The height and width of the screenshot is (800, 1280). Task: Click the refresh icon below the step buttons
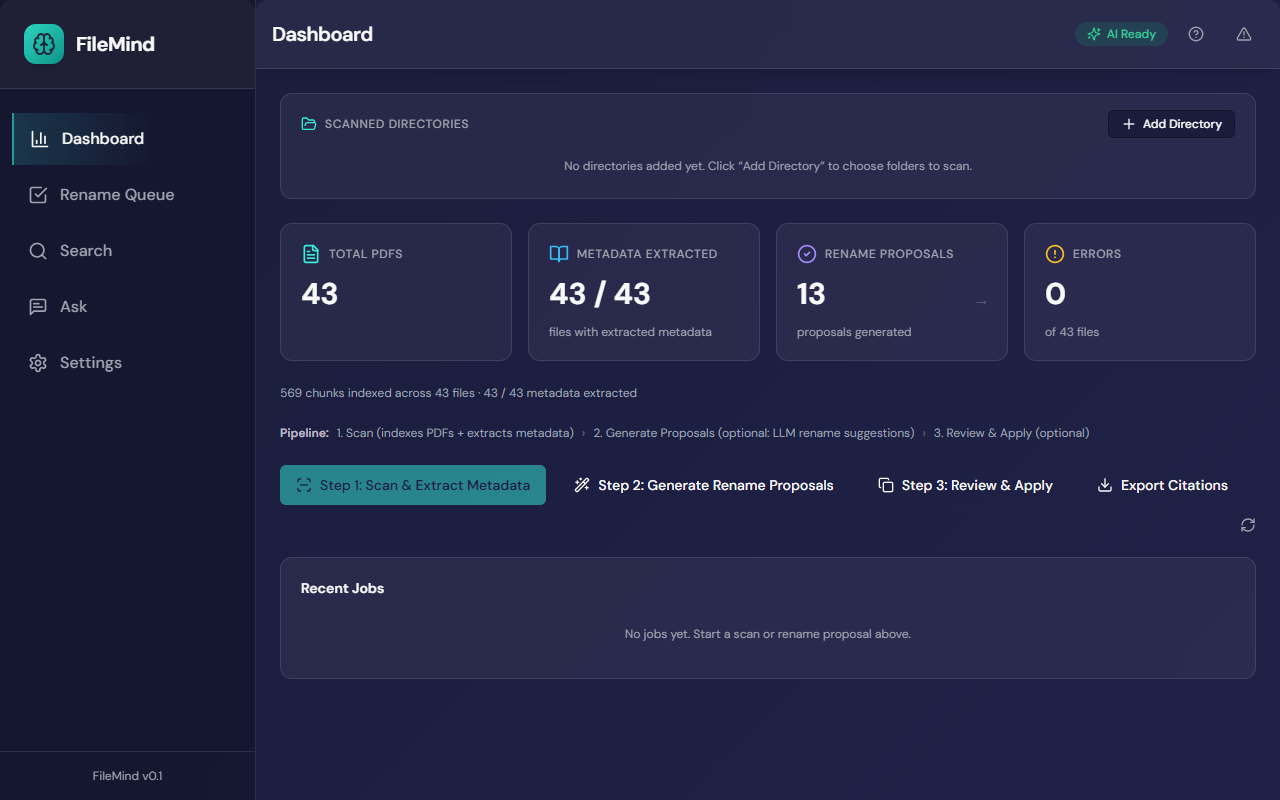(x=1247, y=524)
